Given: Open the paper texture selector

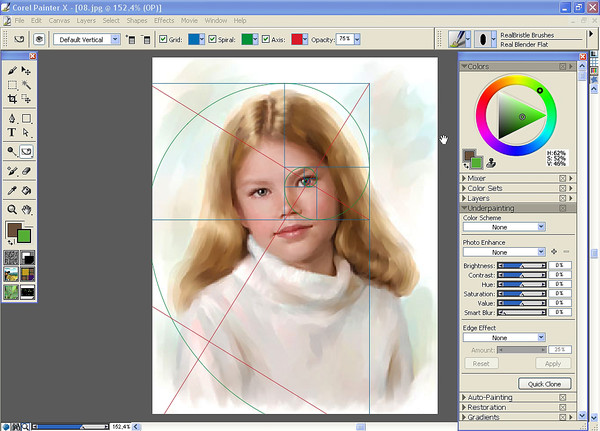Looking at the screenshot, I should point(11,258).
